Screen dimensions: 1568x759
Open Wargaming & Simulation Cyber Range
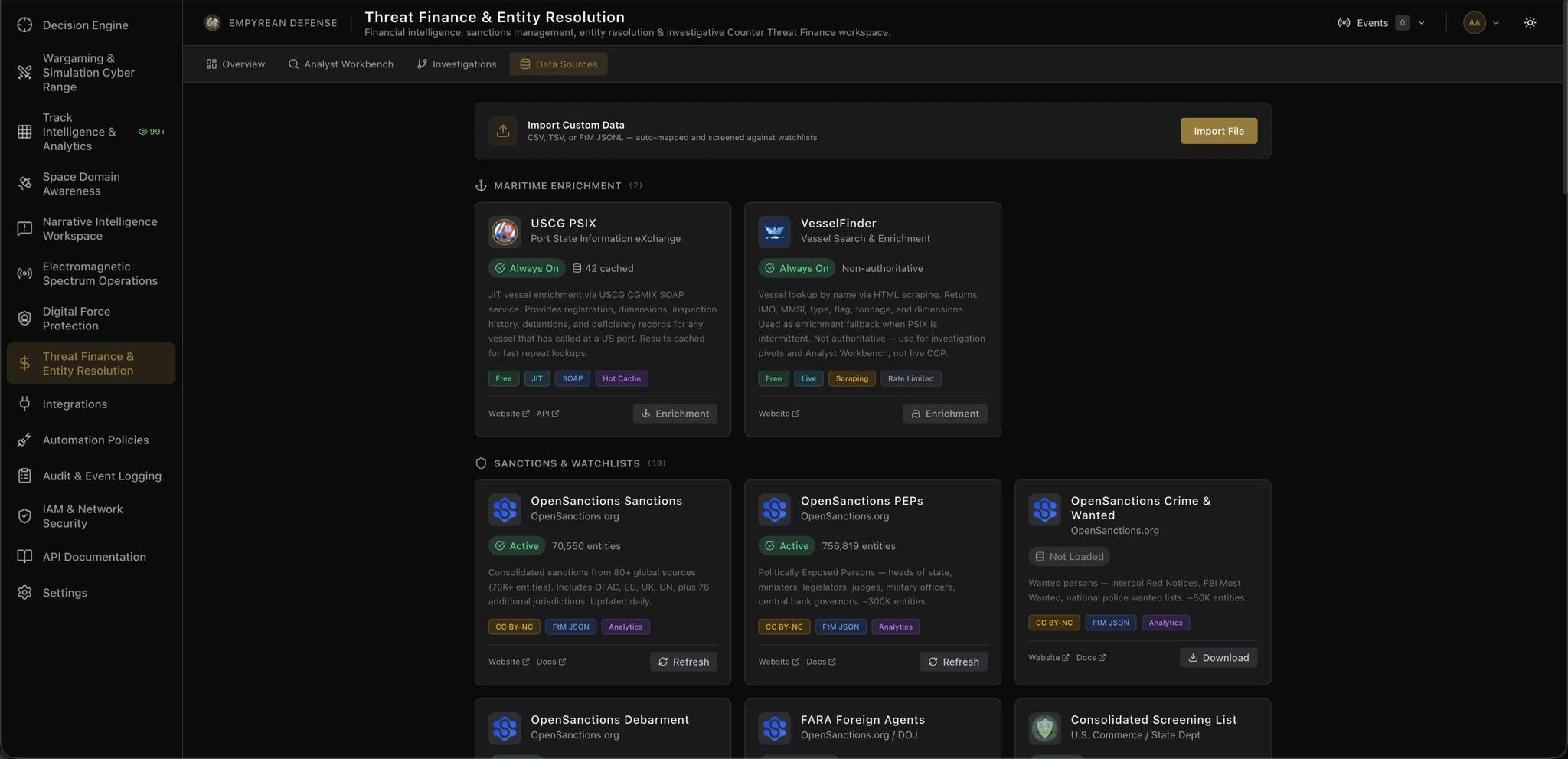91,72
